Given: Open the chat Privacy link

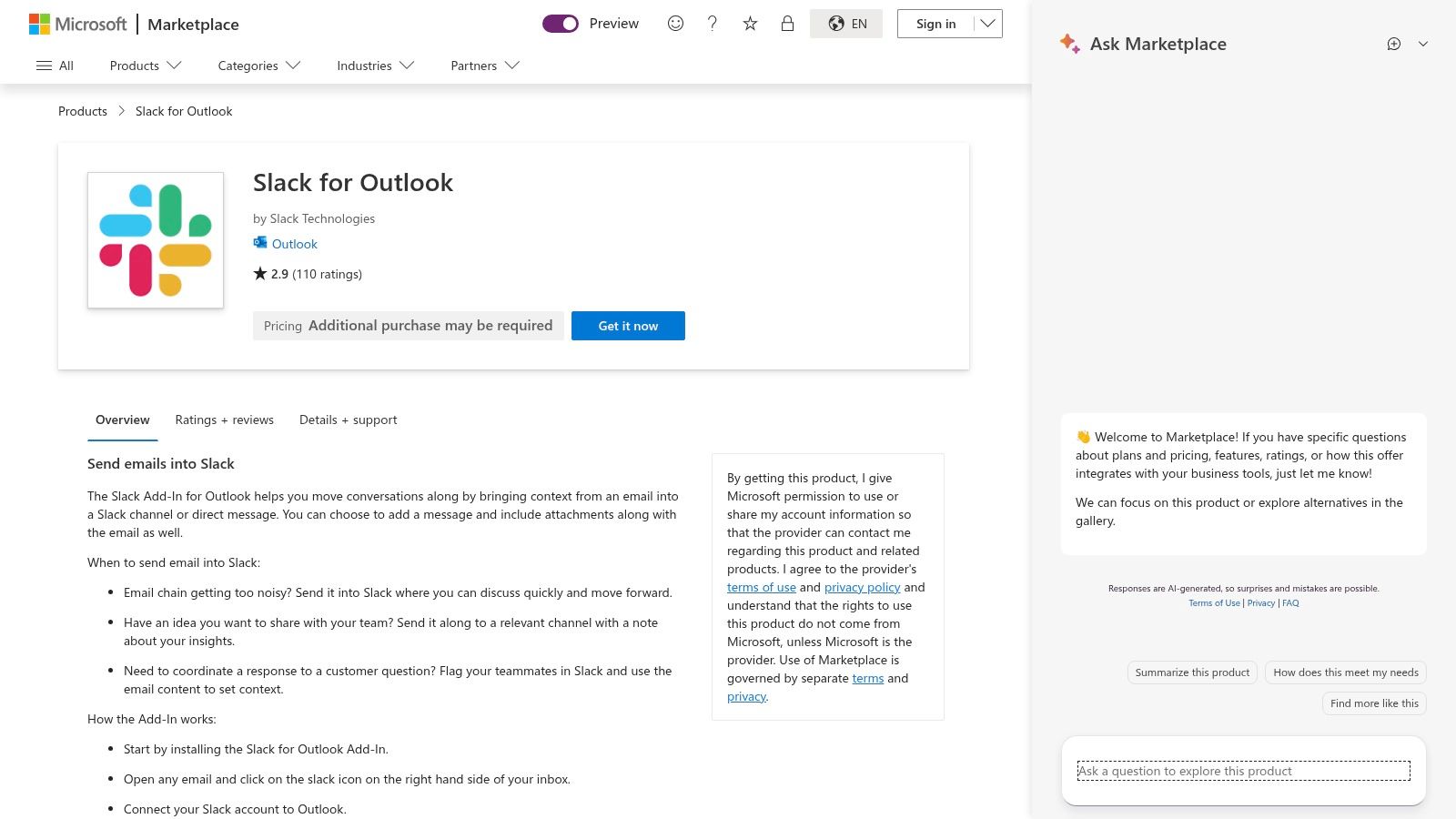Looking at the screenshot, I should 1261,603.
